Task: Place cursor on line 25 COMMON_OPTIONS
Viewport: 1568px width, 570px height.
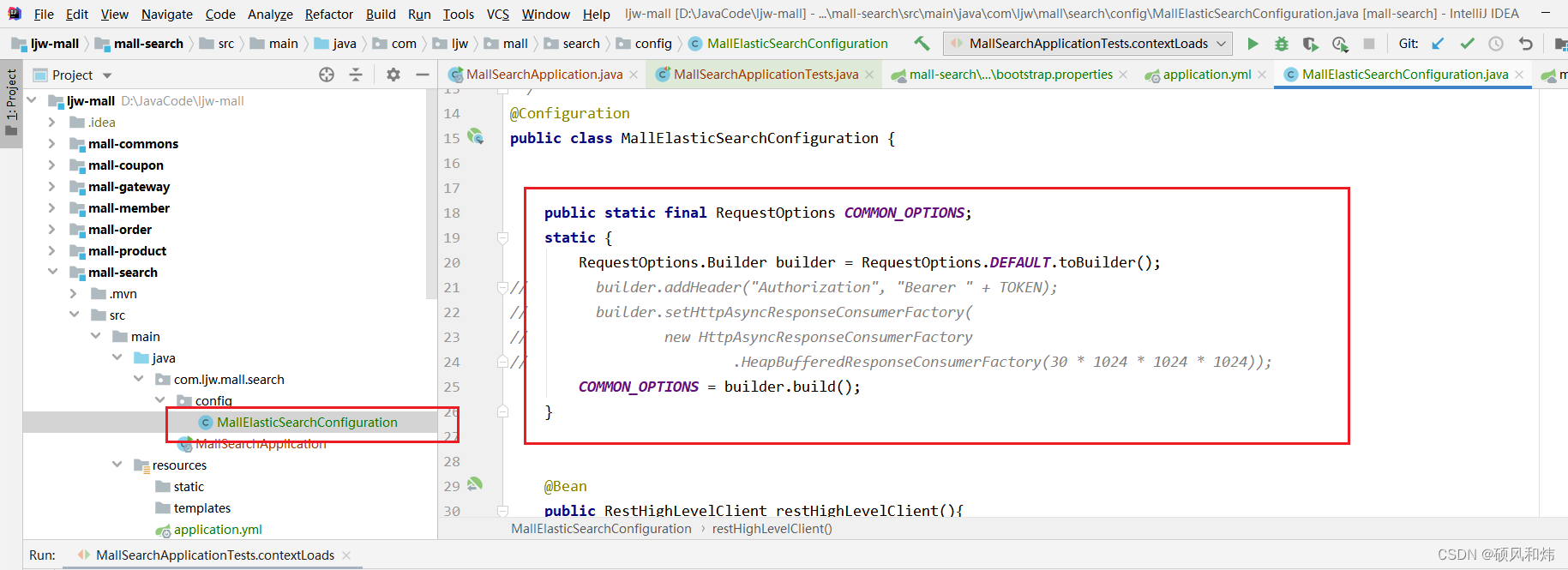Action: 639,387
